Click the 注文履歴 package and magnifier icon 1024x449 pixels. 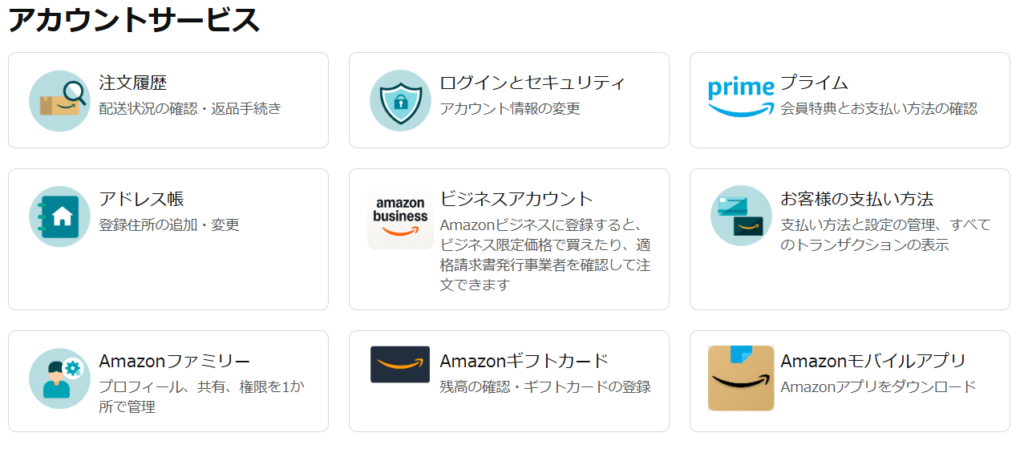(59, 101)
